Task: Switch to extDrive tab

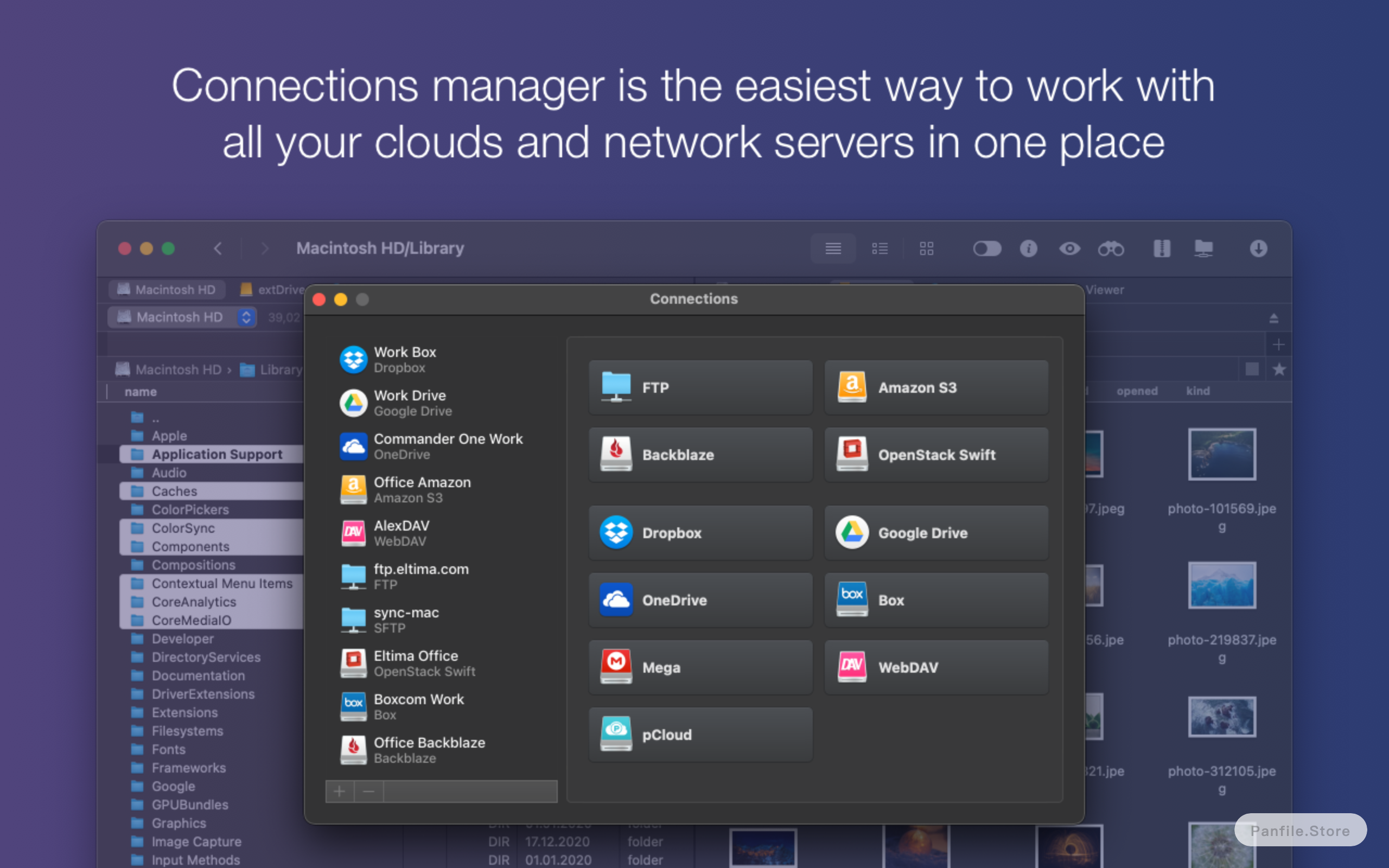Action: pyautogui.click(x=272, y=290)
